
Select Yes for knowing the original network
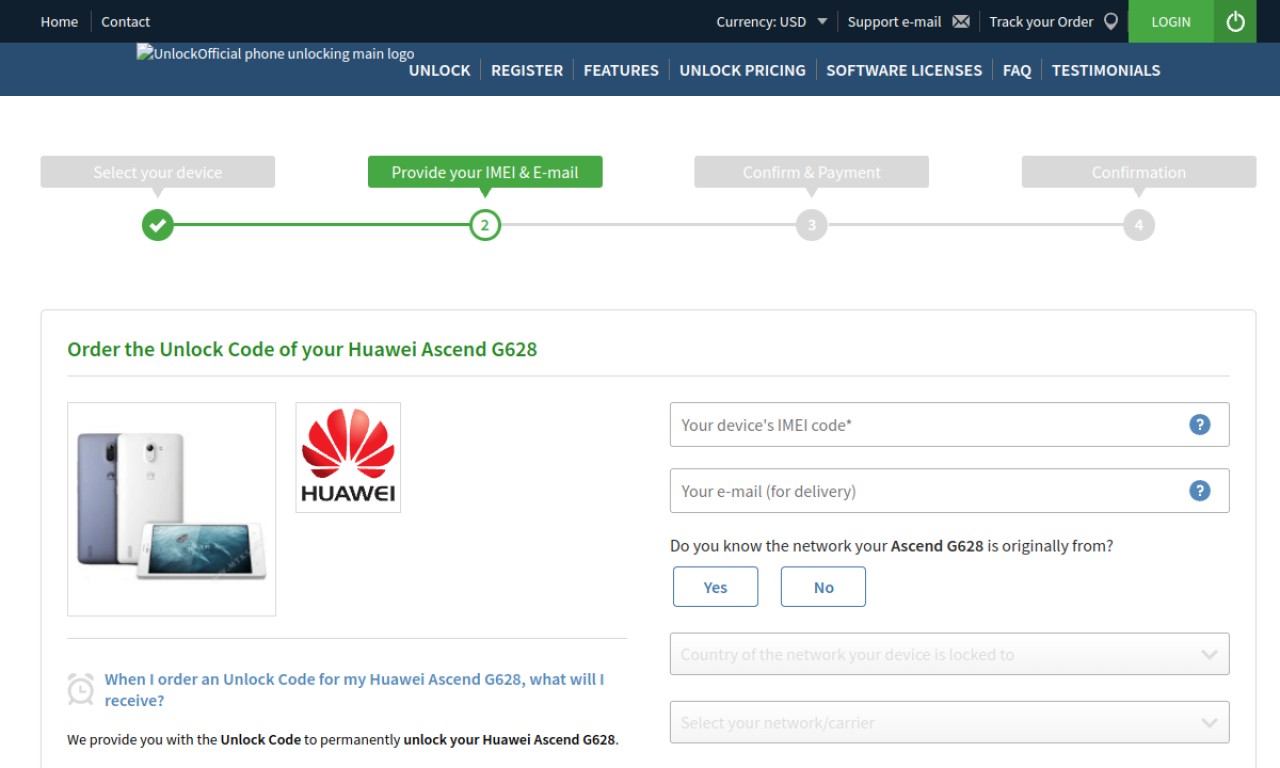pos(716,587)
